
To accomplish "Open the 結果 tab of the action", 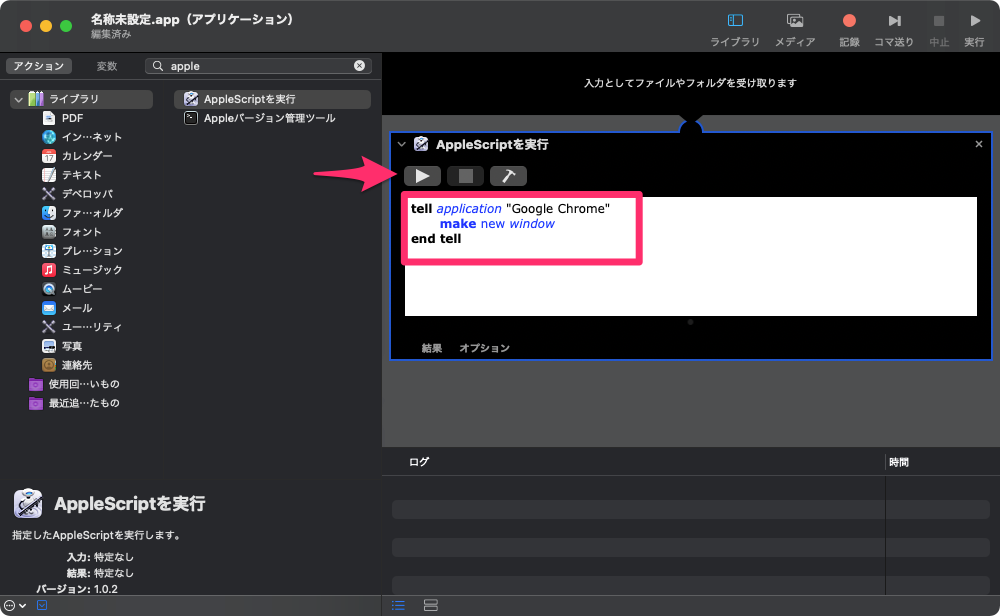I will click(x=432, y=348).
